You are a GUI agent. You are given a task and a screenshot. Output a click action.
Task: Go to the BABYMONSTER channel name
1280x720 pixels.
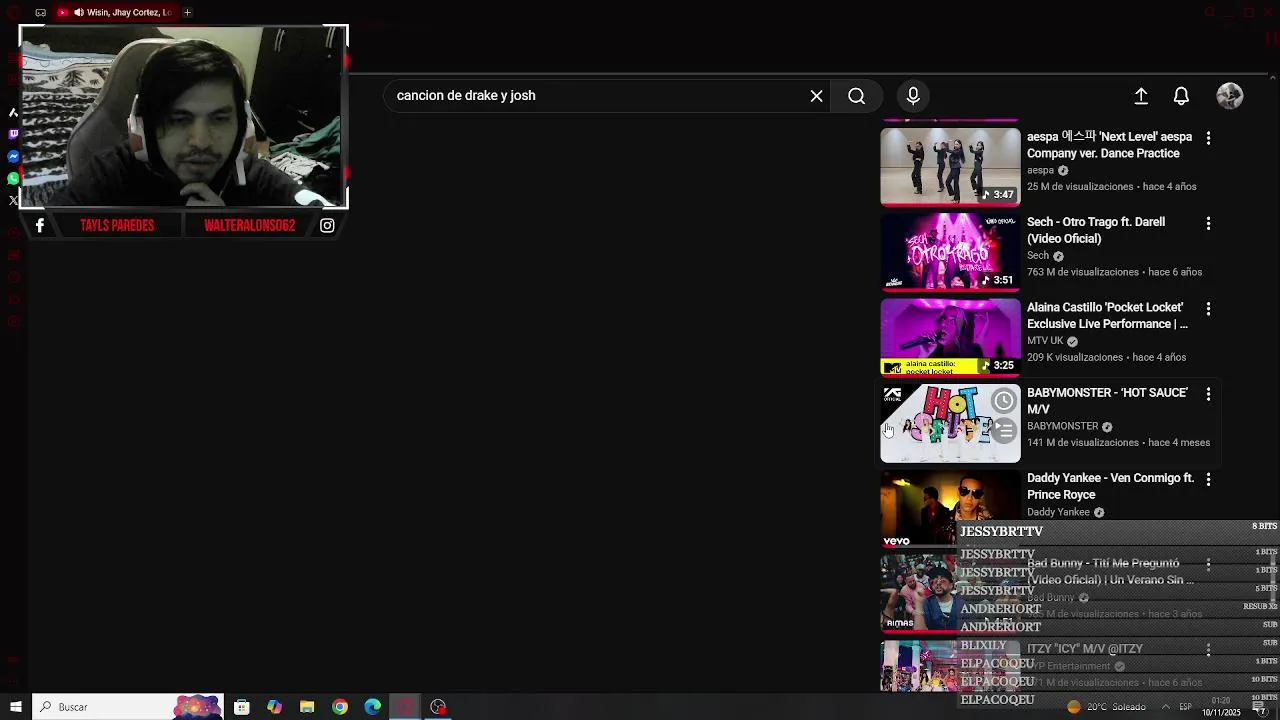click(1062, 426)
